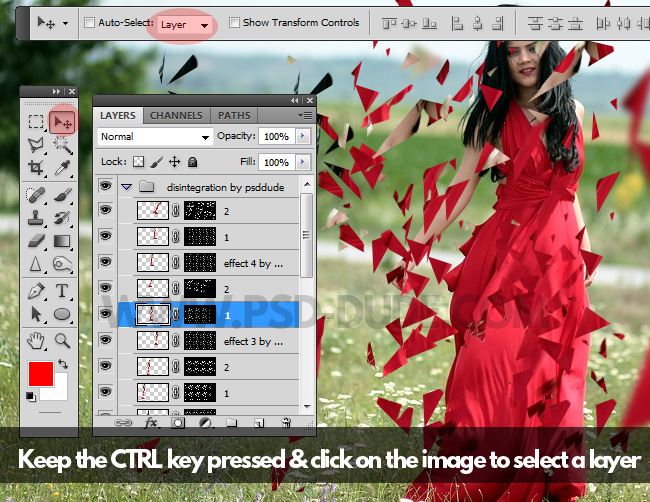Open the Opacity slider arrow
Screen dimensions: 650x502
pos(303,136)
